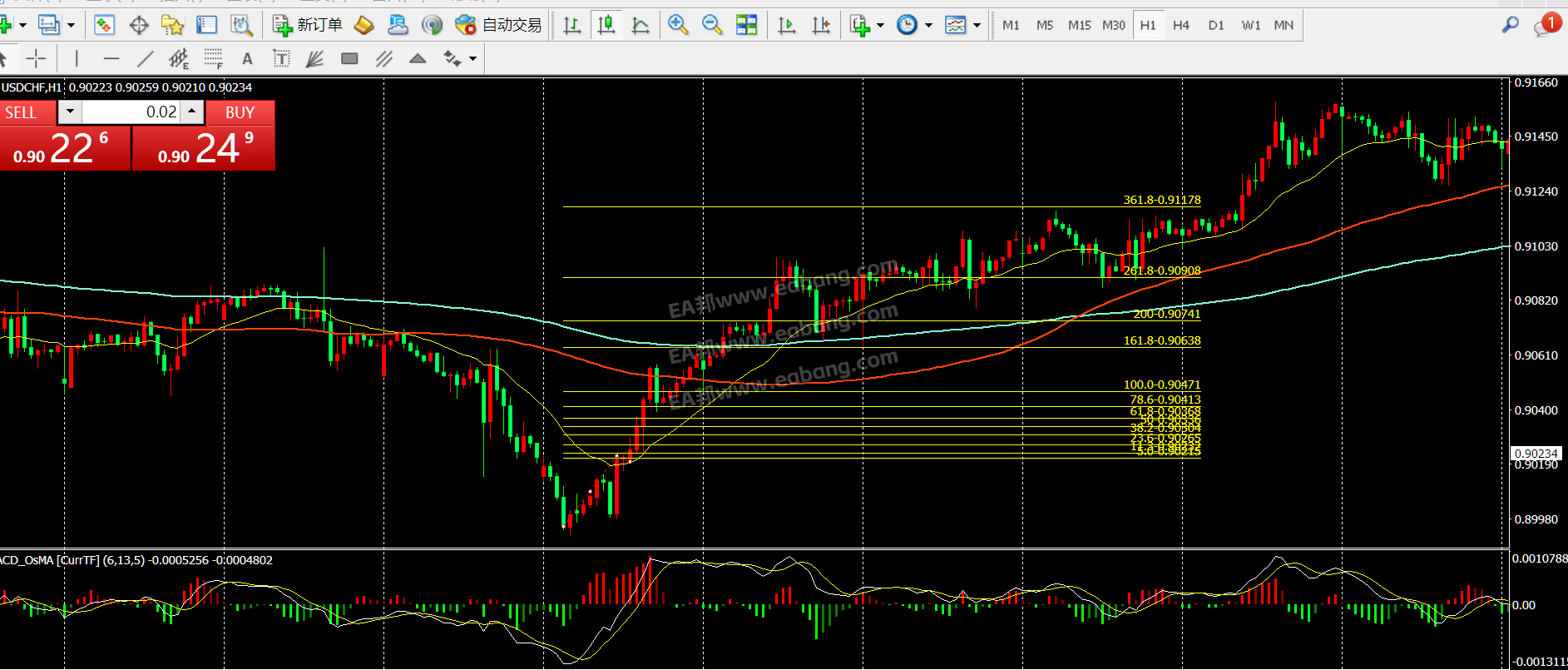Zoom out on the chart

pyautogui.click(x=712, y=25)
